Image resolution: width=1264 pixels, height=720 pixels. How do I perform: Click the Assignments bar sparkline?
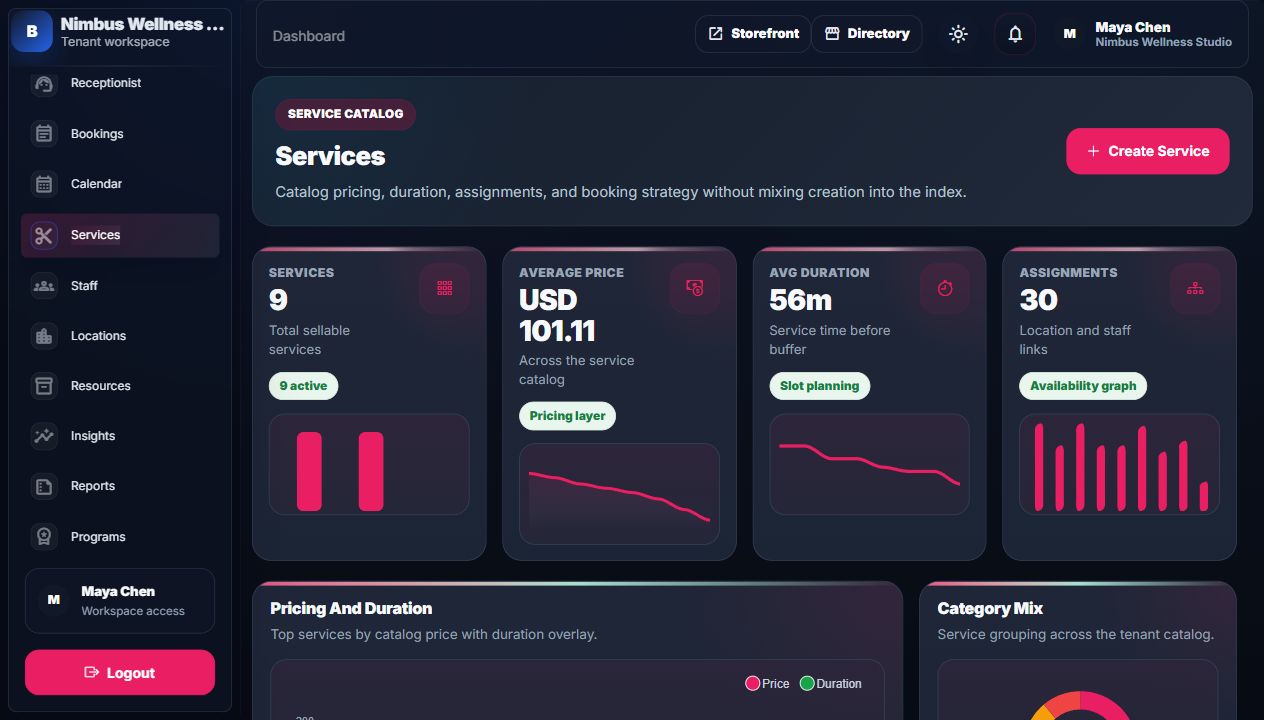coord(1119,465)
